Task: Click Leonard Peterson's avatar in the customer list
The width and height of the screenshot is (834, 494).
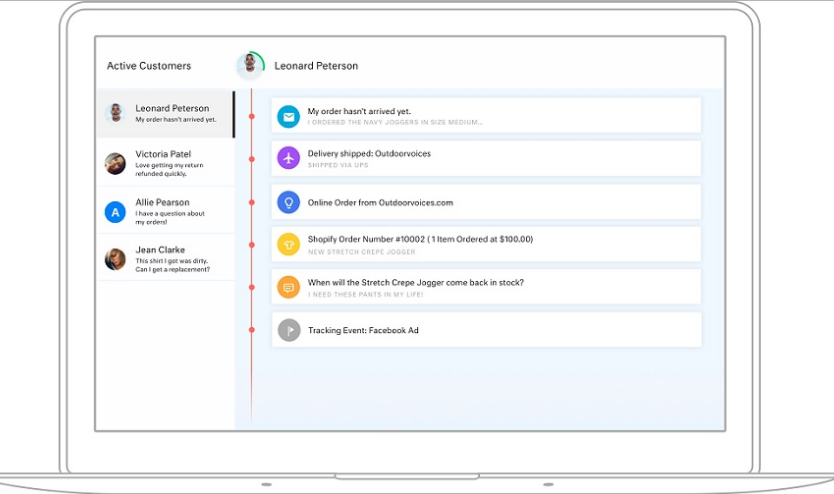Action: [x=115, y=113]
